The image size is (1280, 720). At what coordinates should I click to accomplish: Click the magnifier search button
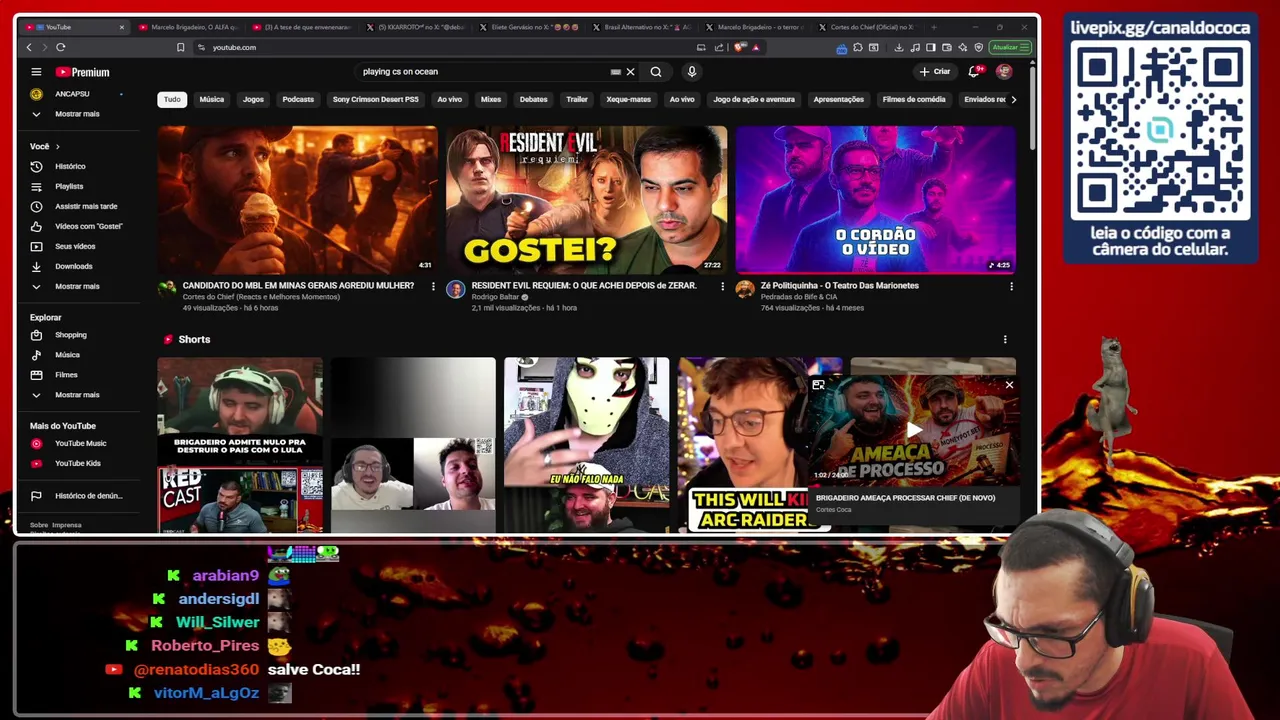[x=656, y=72]
